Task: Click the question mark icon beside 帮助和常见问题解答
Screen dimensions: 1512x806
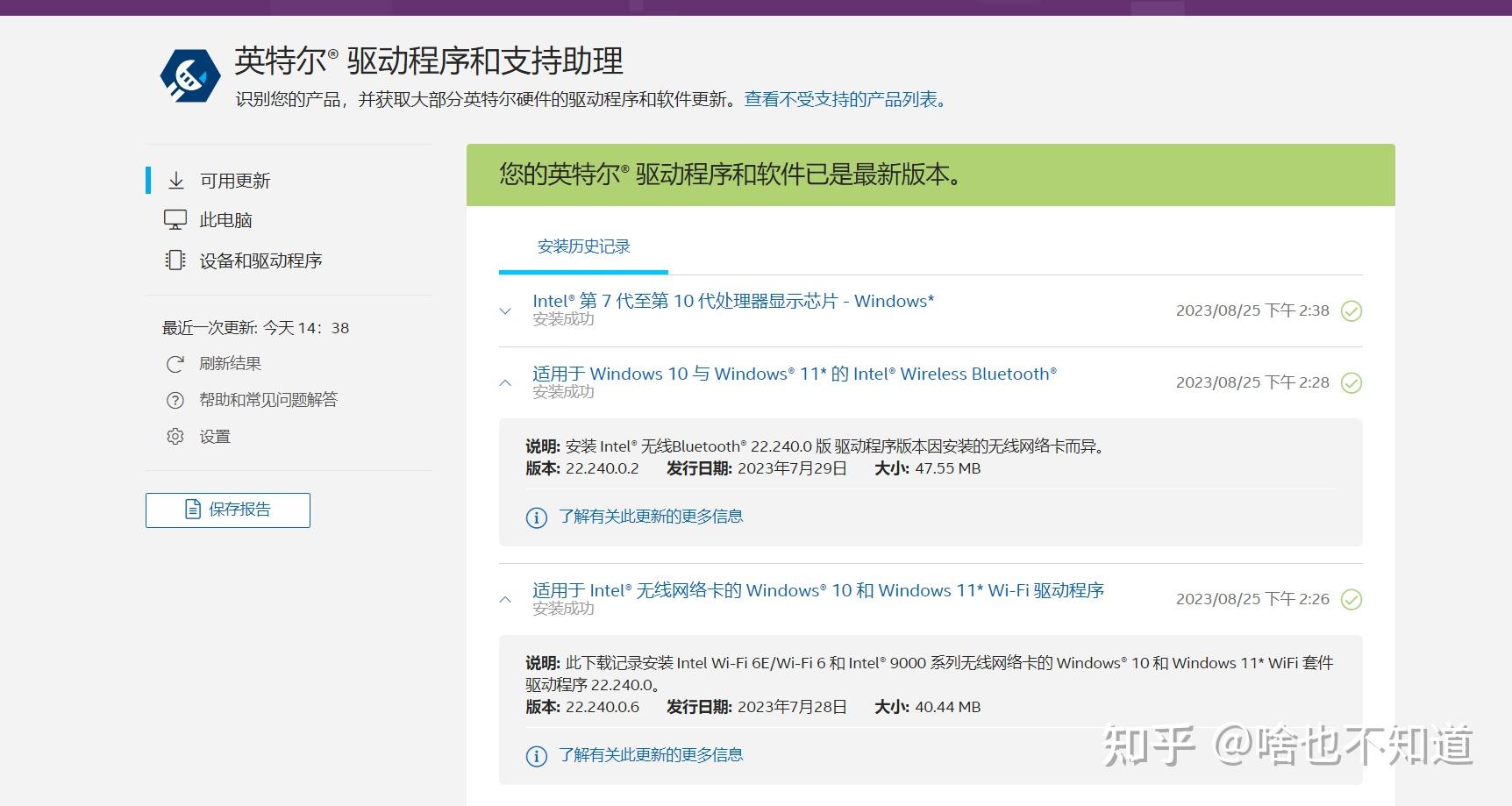Action: [175, 400]
